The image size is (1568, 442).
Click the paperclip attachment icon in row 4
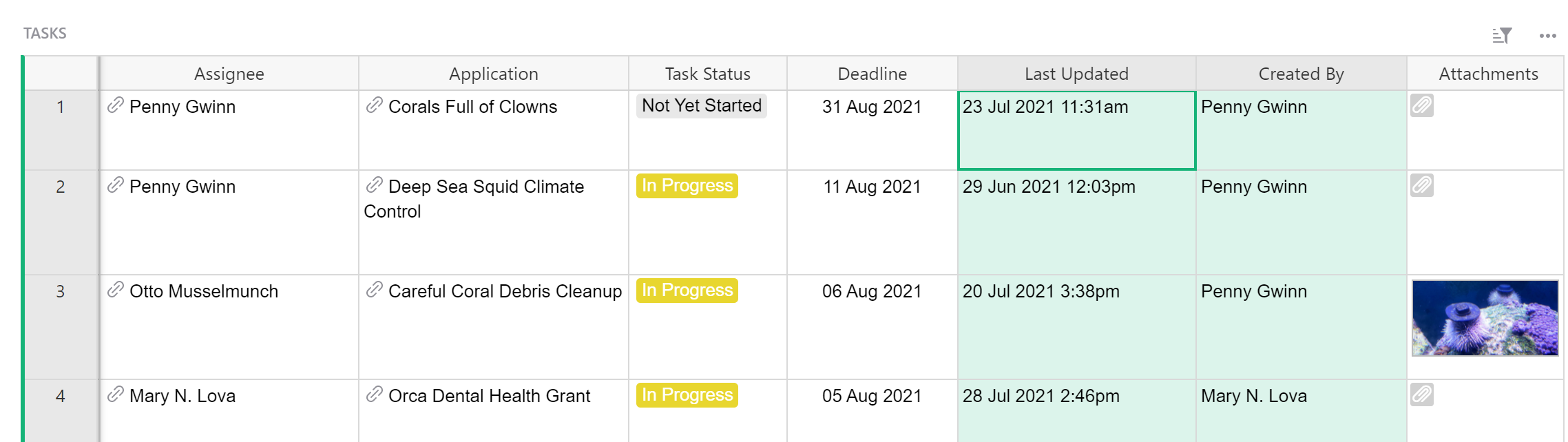1421,395
